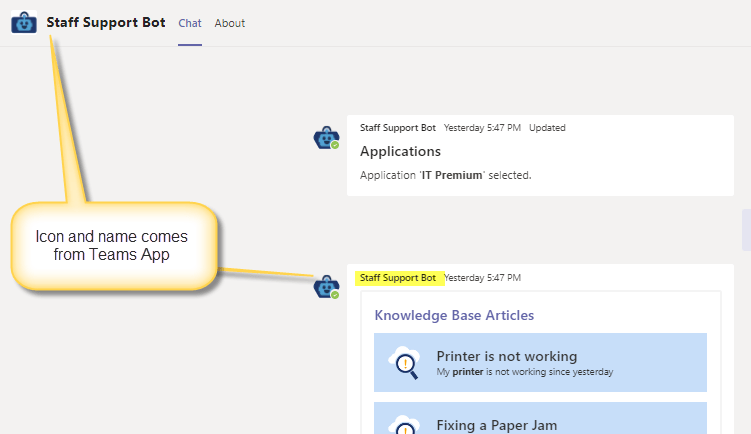Screen dimensions: 751x434
Task: Click the chat scrollbar on right edge
Action: click(x=746, y=230)
